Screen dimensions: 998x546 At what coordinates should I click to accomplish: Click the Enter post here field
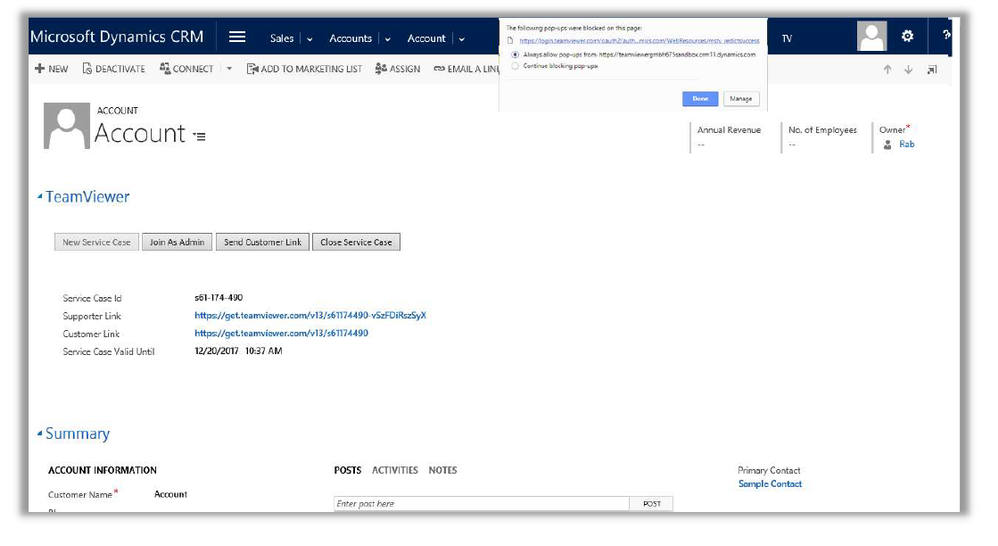[481, 504]
